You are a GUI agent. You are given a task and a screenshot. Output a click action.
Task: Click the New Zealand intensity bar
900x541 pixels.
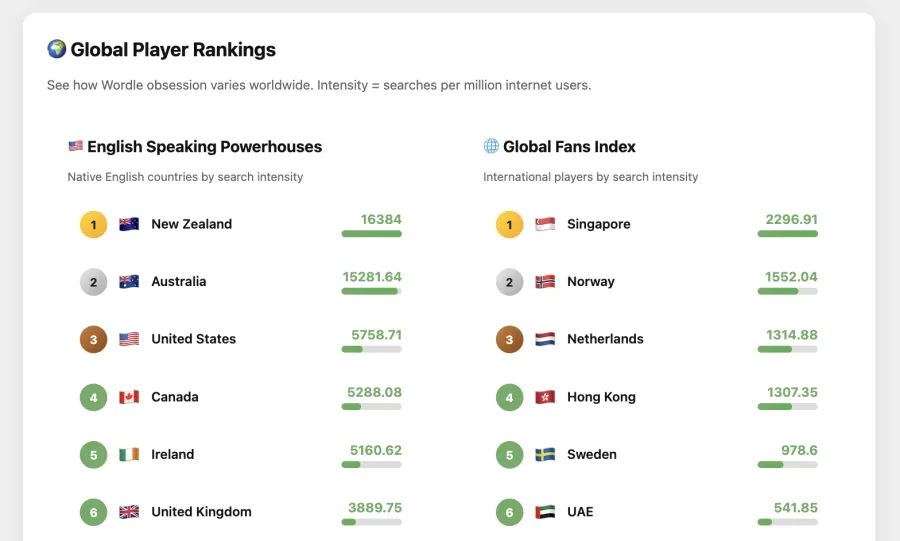point(371,233)
